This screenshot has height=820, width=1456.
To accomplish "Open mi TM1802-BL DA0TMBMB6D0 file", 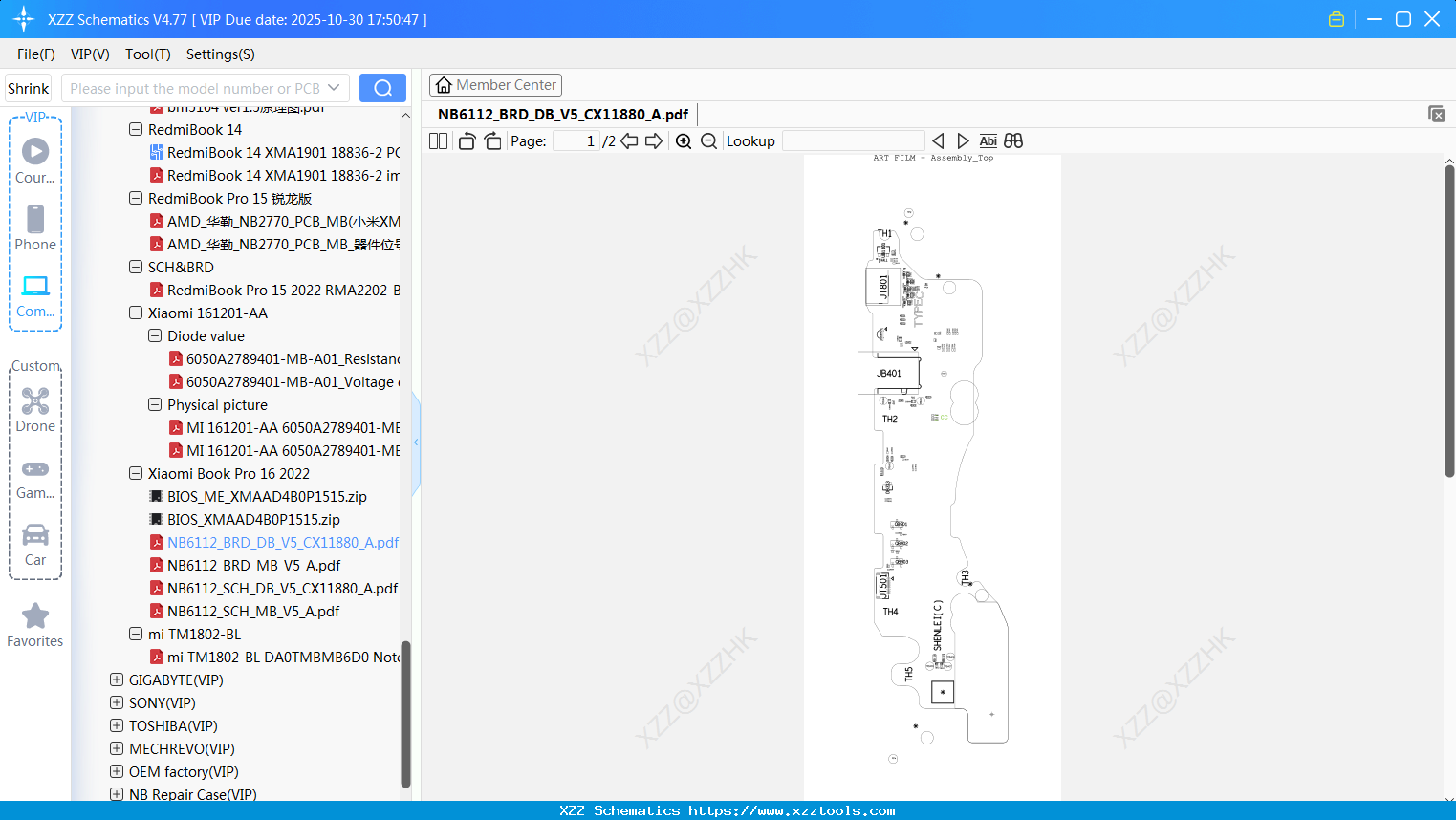I will coord(283,657).
